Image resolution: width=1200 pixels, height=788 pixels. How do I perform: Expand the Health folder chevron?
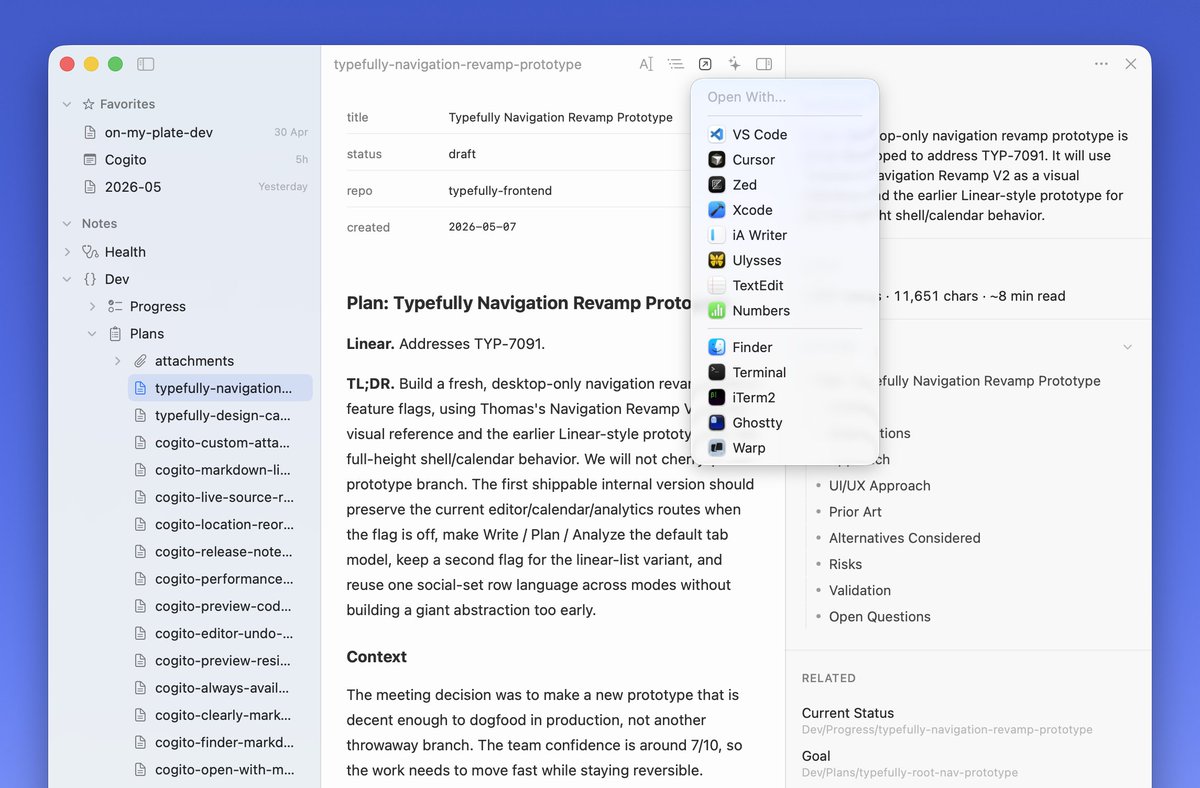tap(67, 252)
